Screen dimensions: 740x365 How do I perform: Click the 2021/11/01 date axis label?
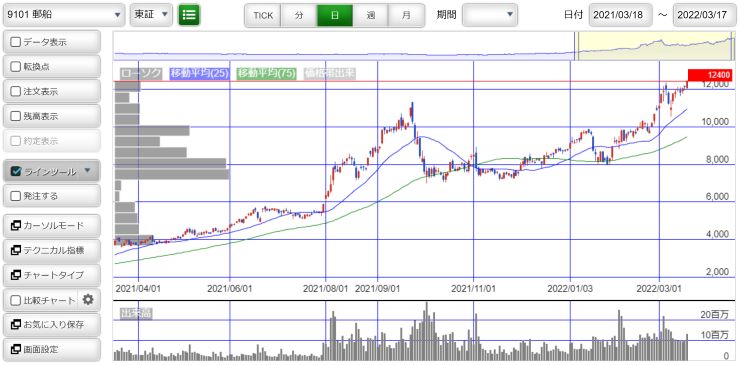[473, 288]
